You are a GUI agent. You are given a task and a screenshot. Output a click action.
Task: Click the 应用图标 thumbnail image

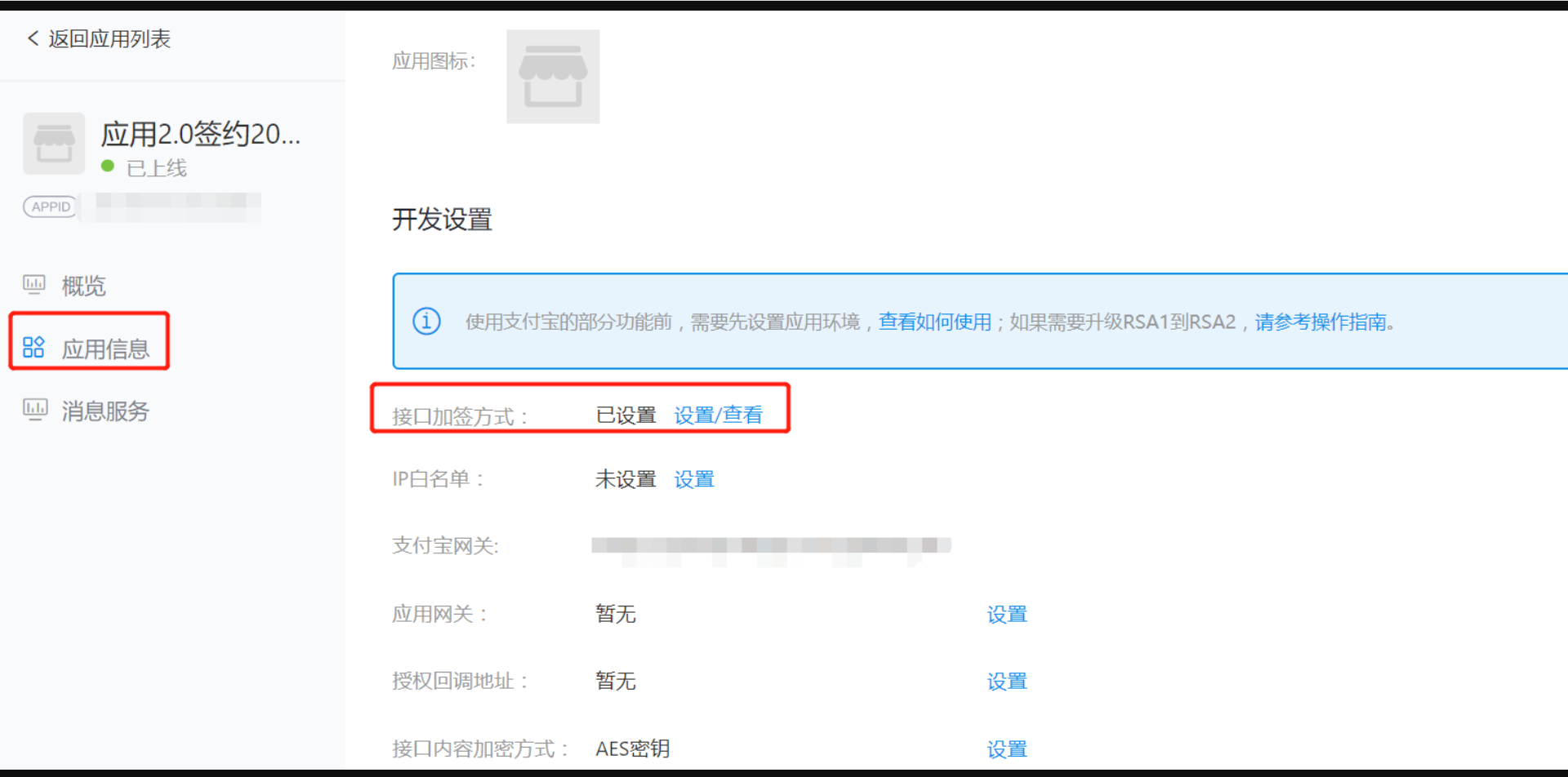tap(553, 77)
